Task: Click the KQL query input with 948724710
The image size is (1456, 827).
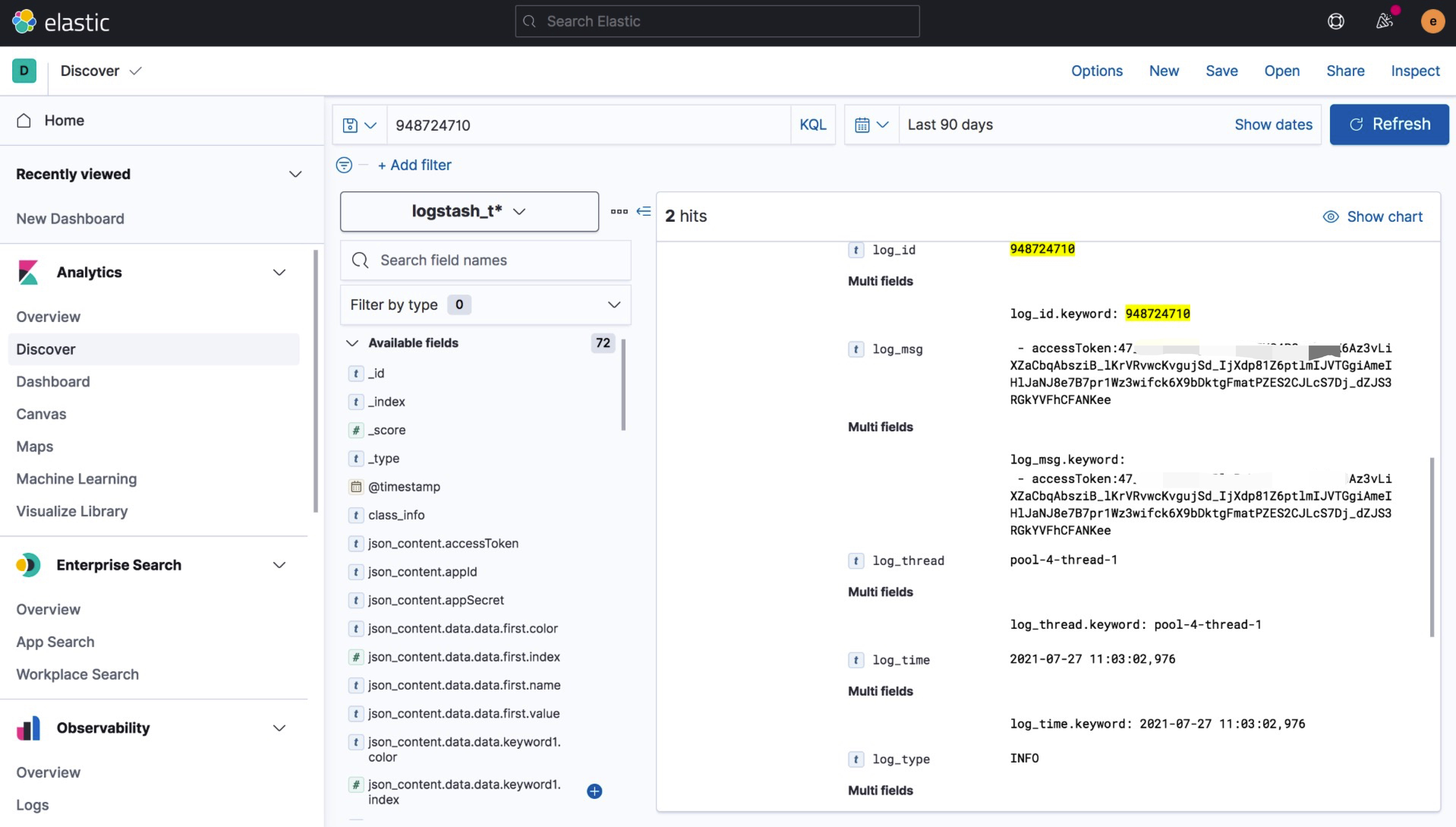Action: click(588, 125)
